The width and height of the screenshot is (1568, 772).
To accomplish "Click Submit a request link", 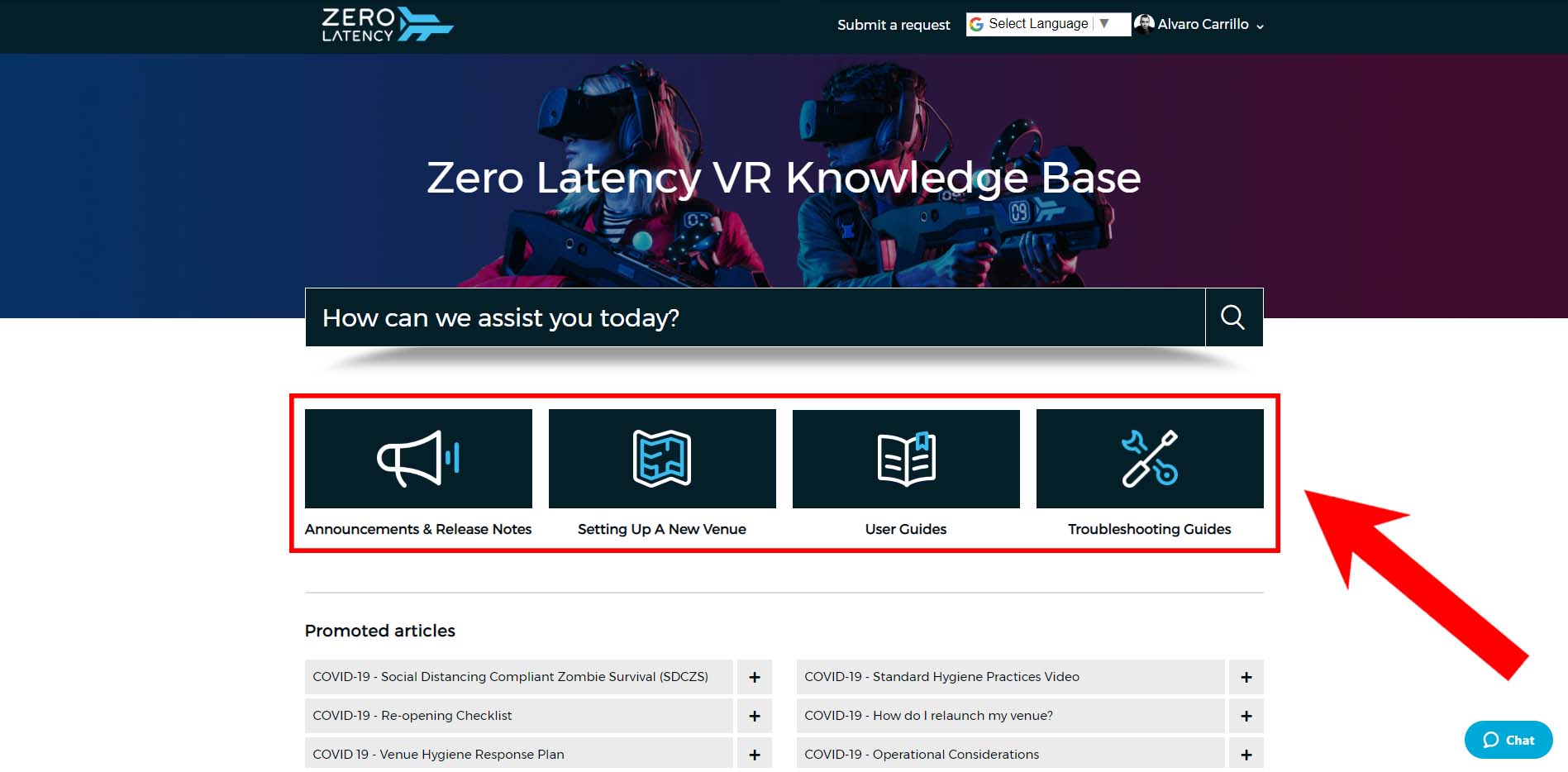I will [894, 25].
